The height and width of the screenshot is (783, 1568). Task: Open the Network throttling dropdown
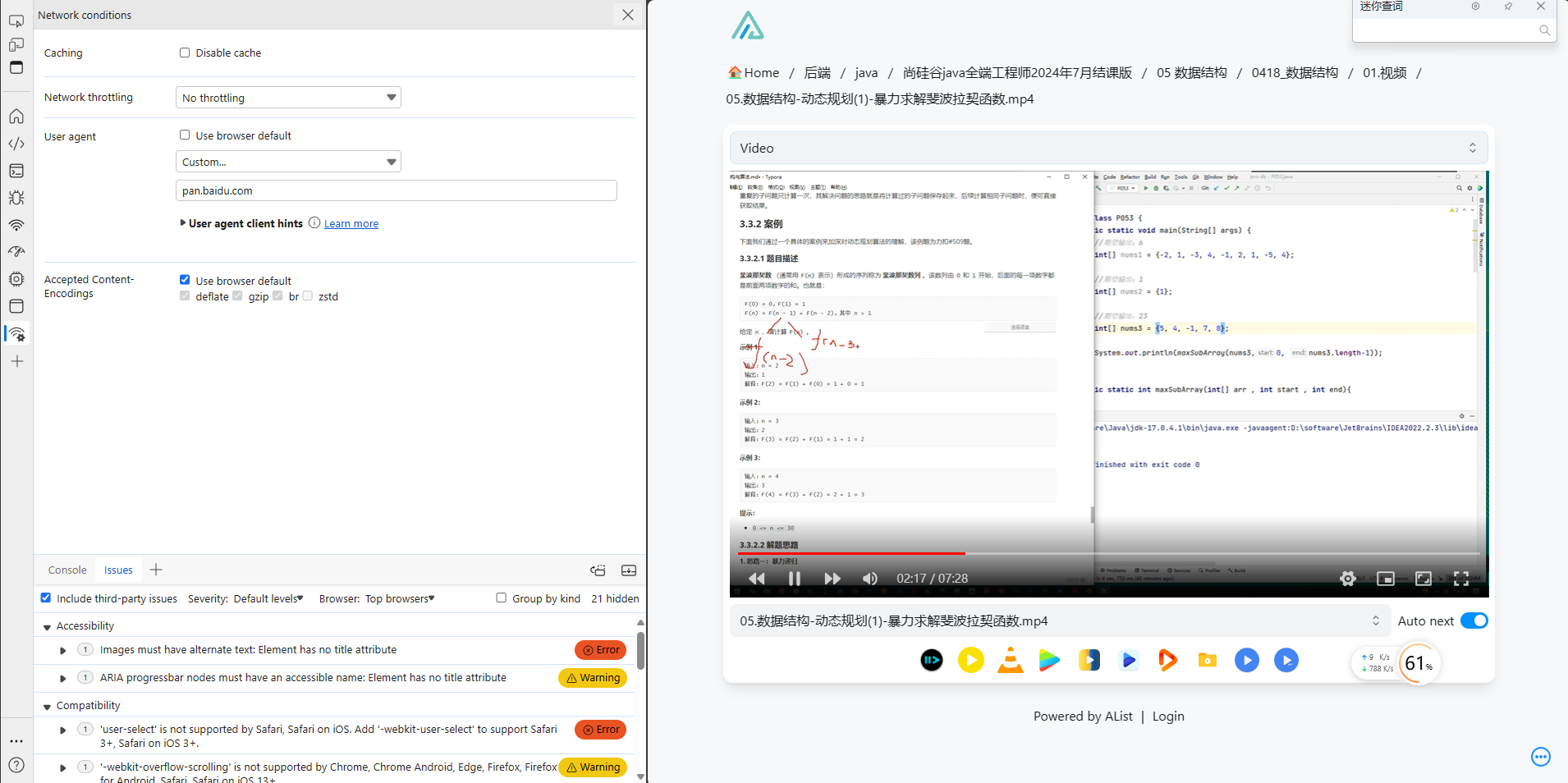click(288, 98)
